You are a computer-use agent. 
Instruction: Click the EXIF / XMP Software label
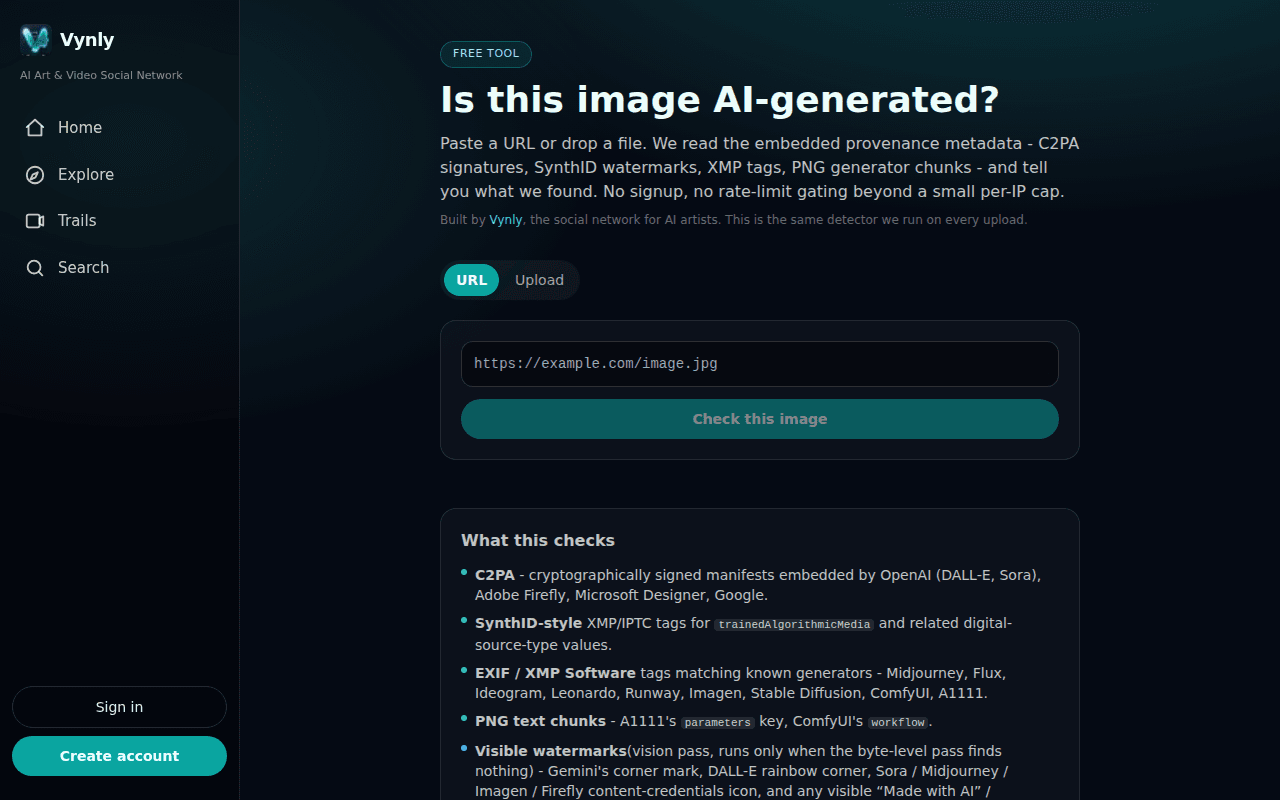[555, 673]
